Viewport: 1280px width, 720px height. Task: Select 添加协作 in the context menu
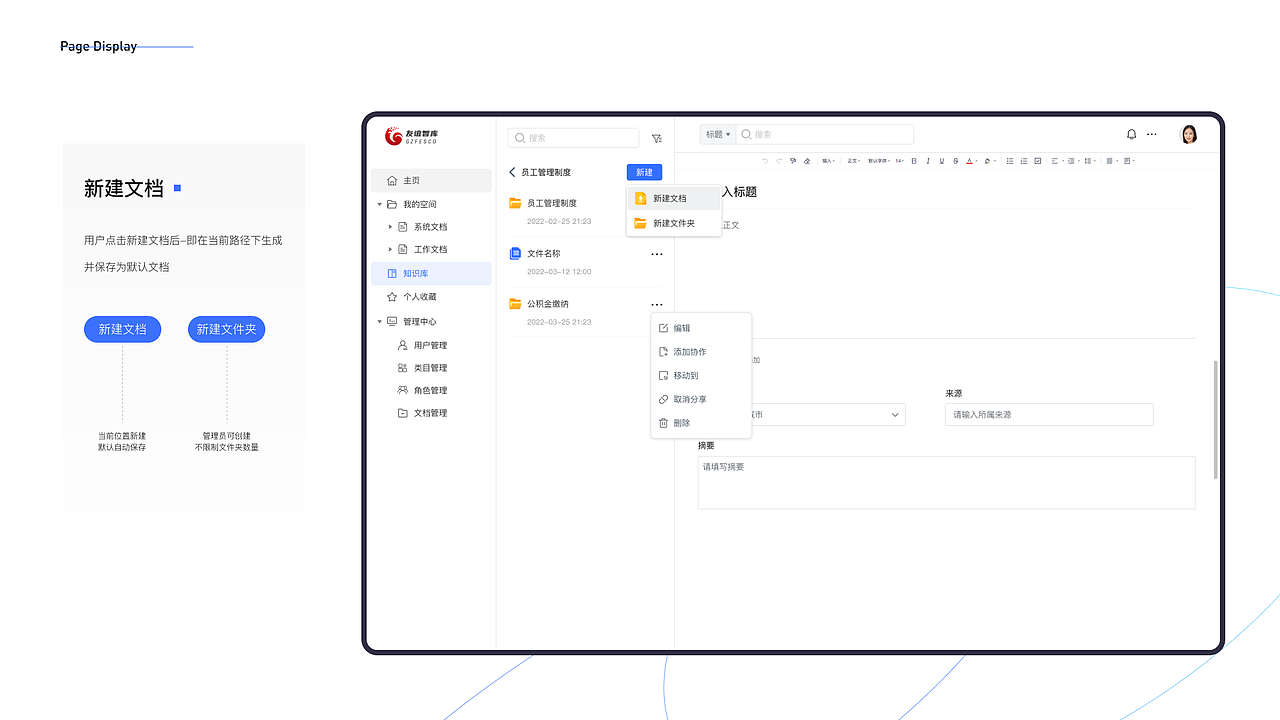tap(701, 352)
